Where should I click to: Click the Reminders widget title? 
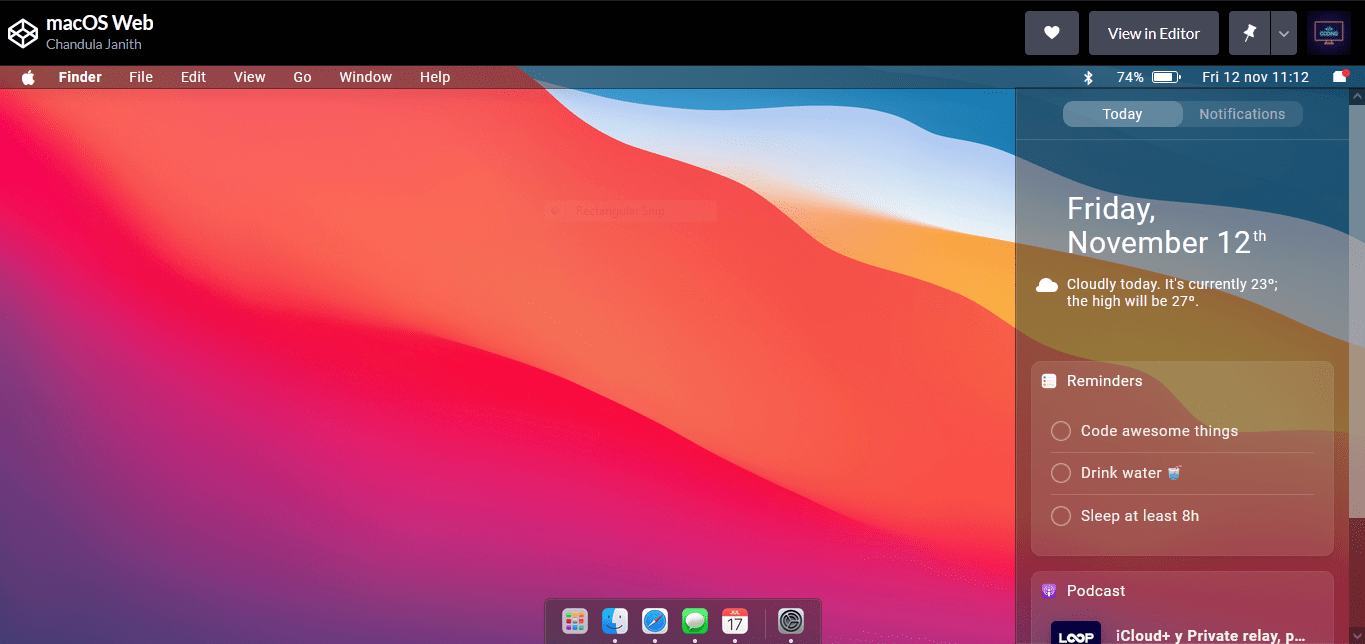click(x=1104, y=381)
